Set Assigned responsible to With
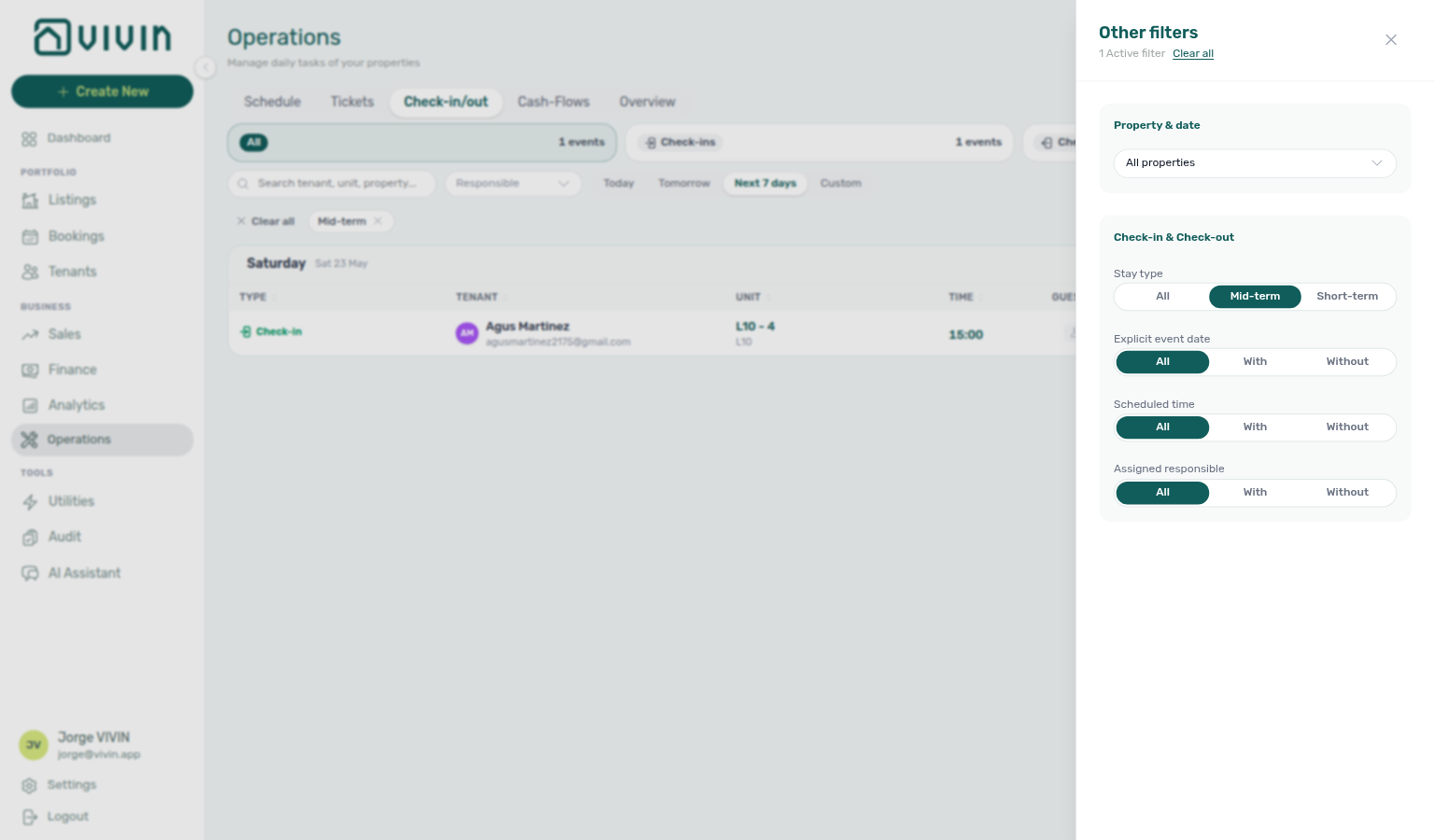This screenshot has width=1434, height=840. pos(1255,493)
